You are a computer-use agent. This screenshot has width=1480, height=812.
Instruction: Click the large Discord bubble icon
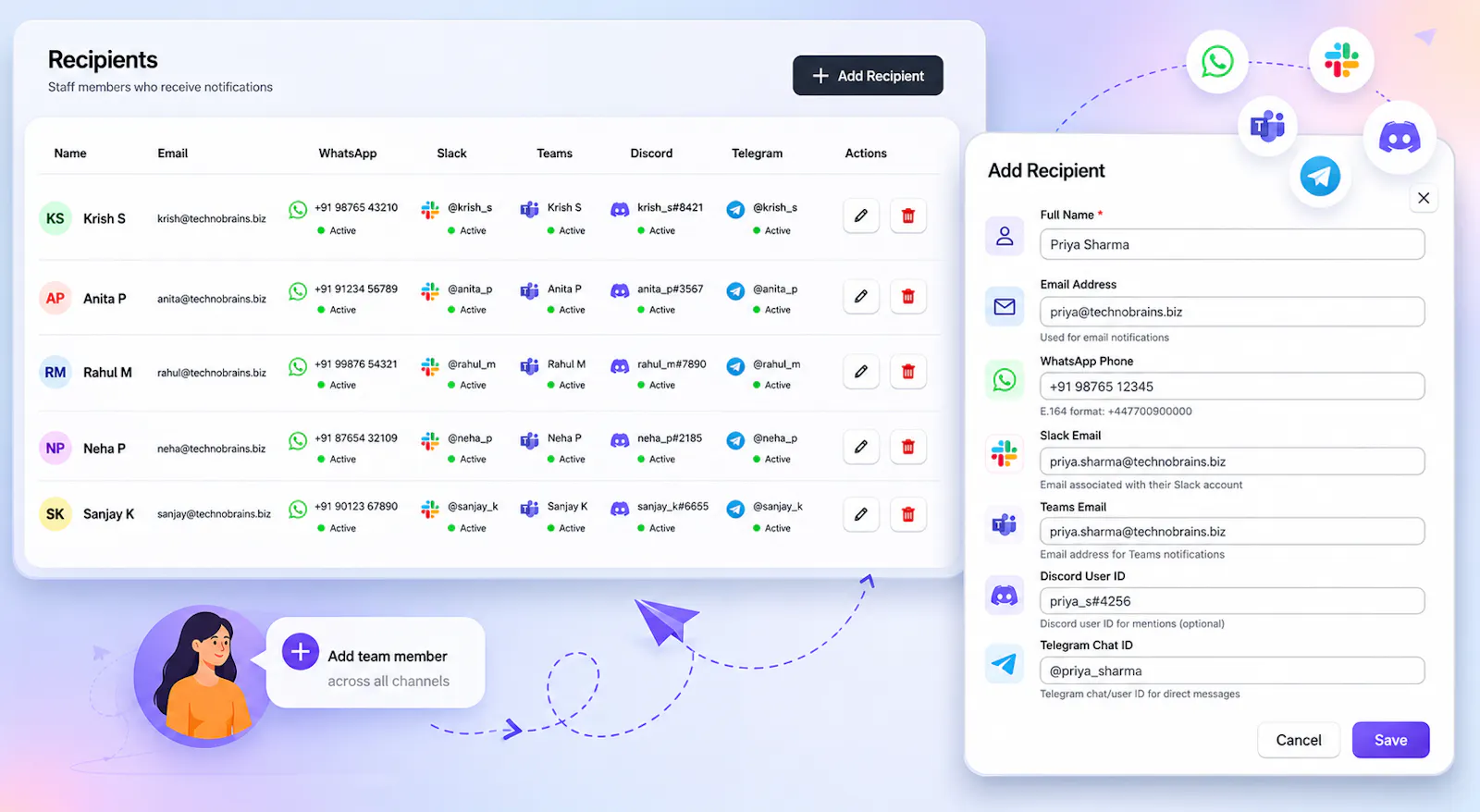tap(1400, 138)
